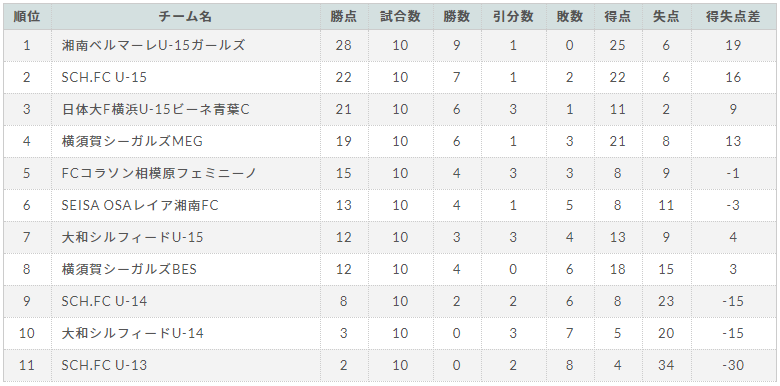Click the チーム名 column header

pyautogui.click(x=186, y=16)
